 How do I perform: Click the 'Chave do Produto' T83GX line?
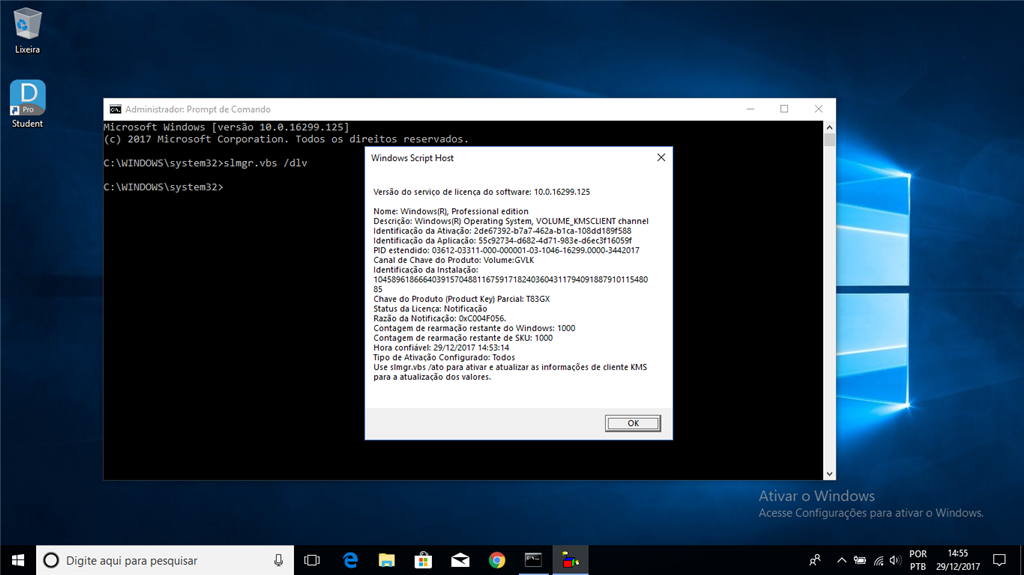pyautogui.click(x=461, y=299)
